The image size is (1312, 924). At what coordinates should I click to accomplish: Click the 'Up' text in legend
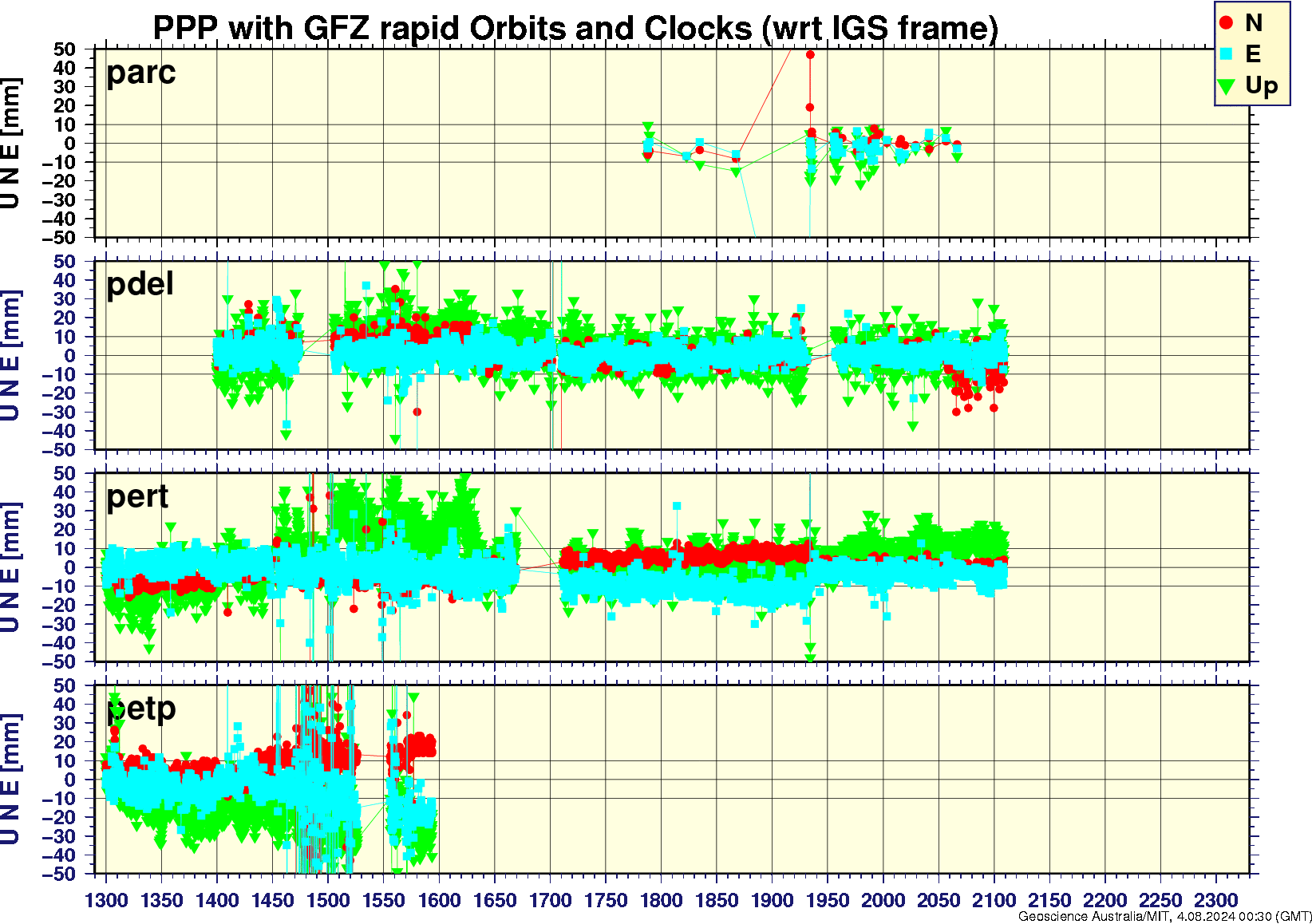click(1262, 86)
